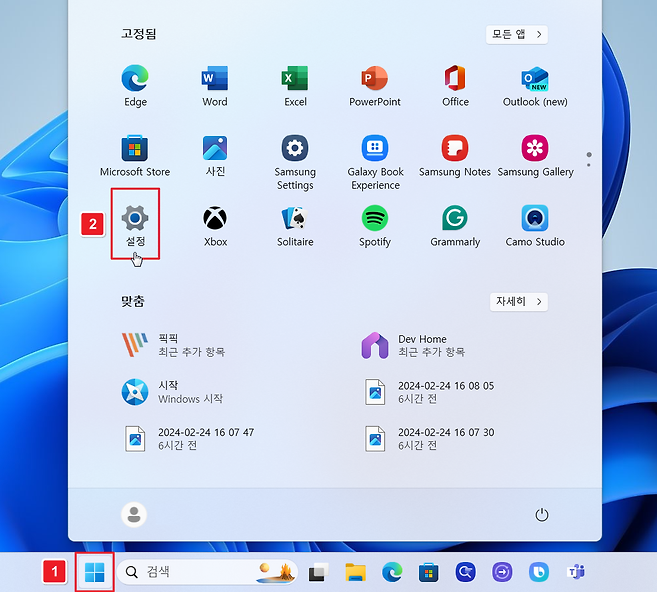Screen dimensions: 657x592
Task: Open Edge from the taskbar
Action: click(392, 572)
